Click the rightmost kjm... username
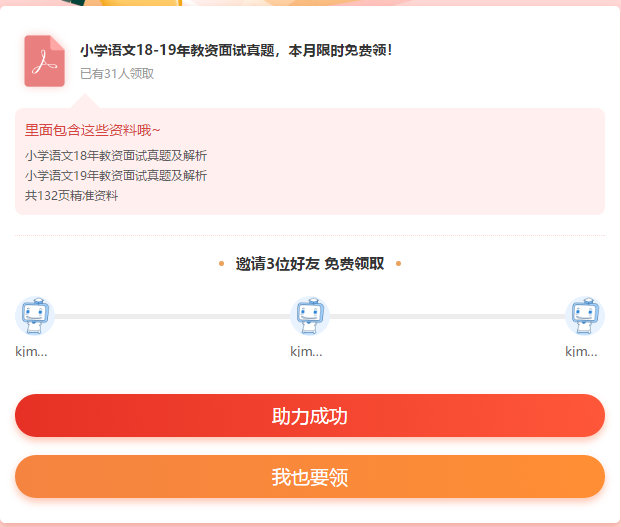Viewport: 621px width, 527px height. click(581, 351)
